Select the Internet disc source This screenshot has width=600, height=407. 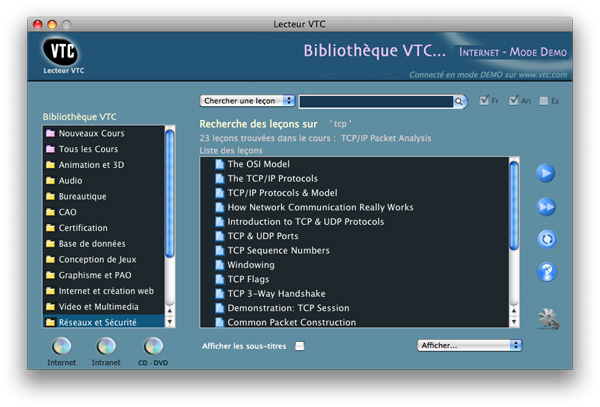click(61, 347)
